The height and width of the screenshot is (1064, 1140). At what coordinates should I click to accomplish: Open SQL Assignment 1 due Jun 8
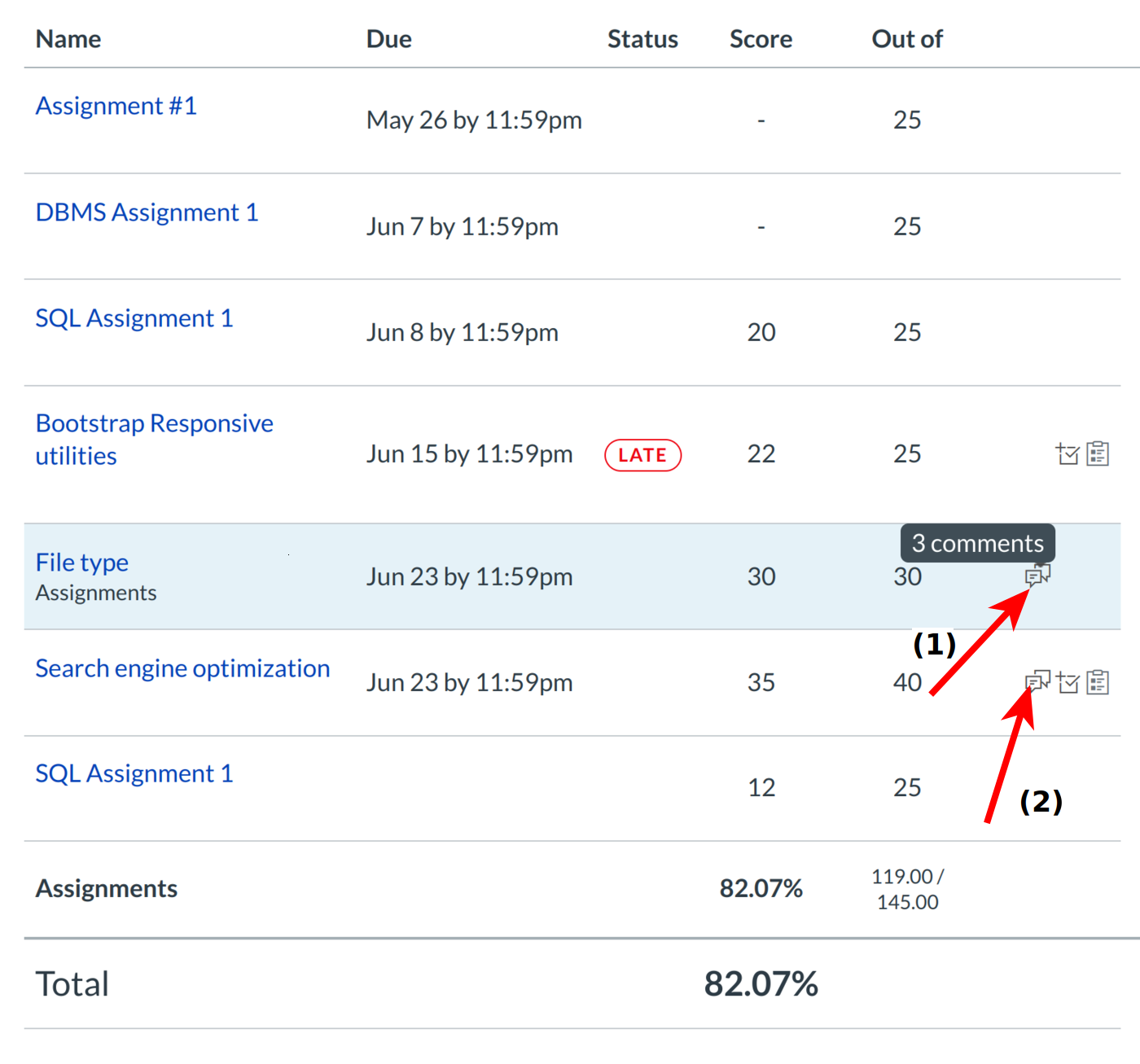pyautogui.click(x=134, y=318)
